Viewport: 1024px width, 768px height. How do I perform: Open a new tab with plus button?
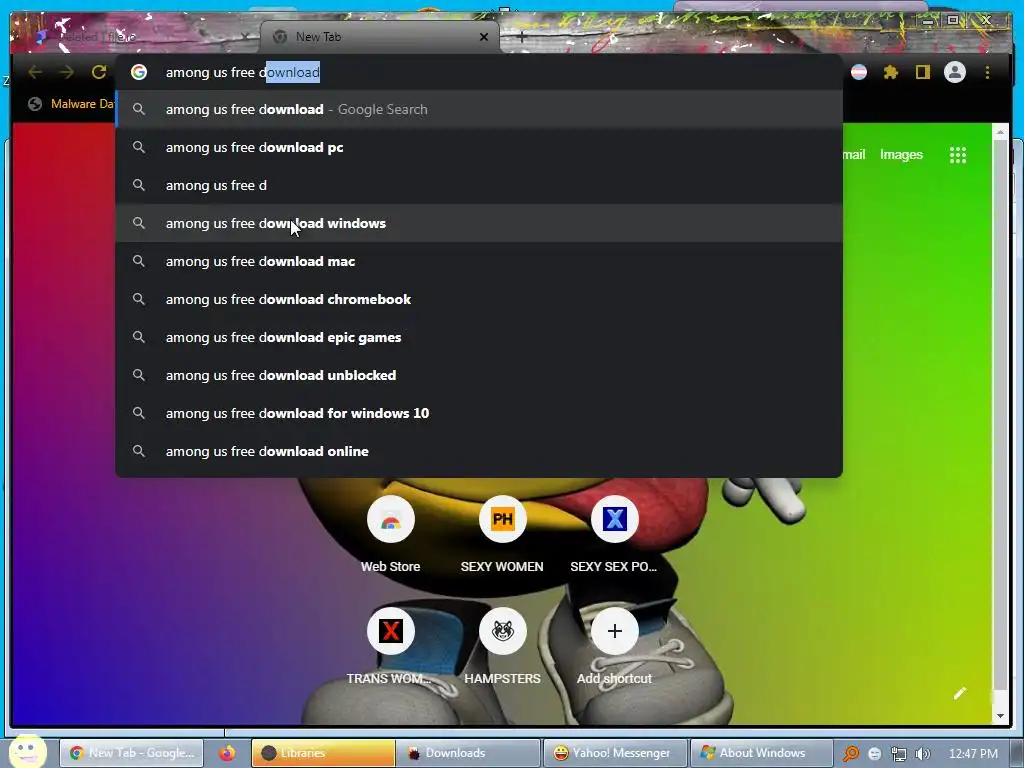(521, 37)
